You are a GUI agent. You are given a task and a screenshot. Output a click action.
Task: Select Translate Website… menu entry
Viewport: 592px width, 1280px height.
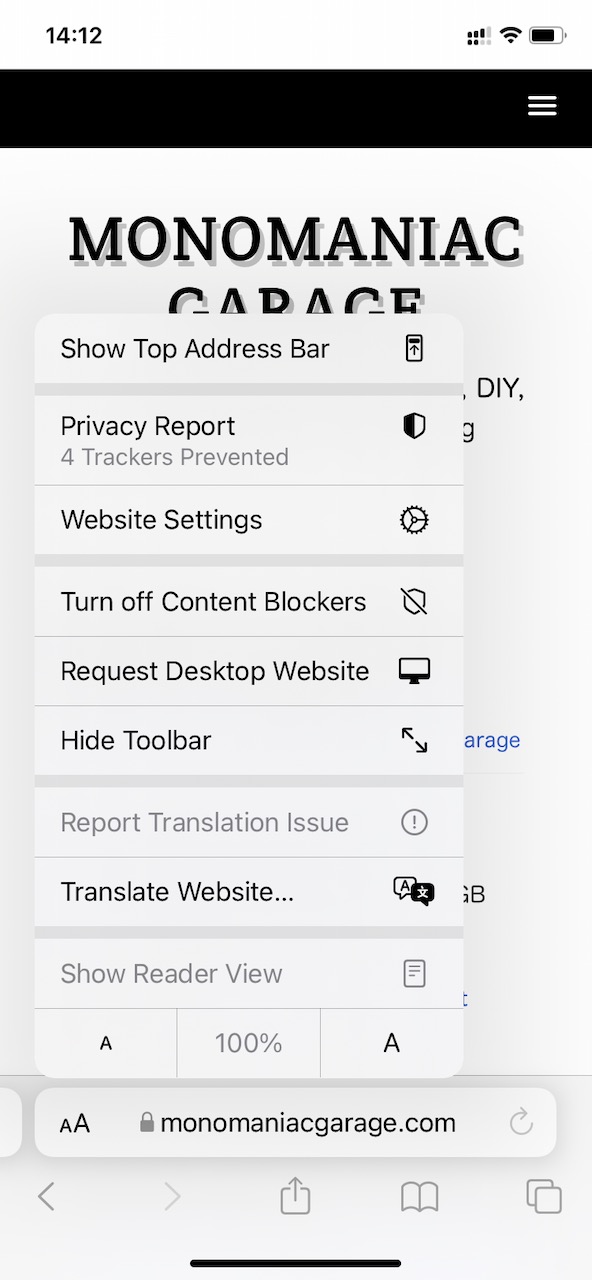point(249,892)
